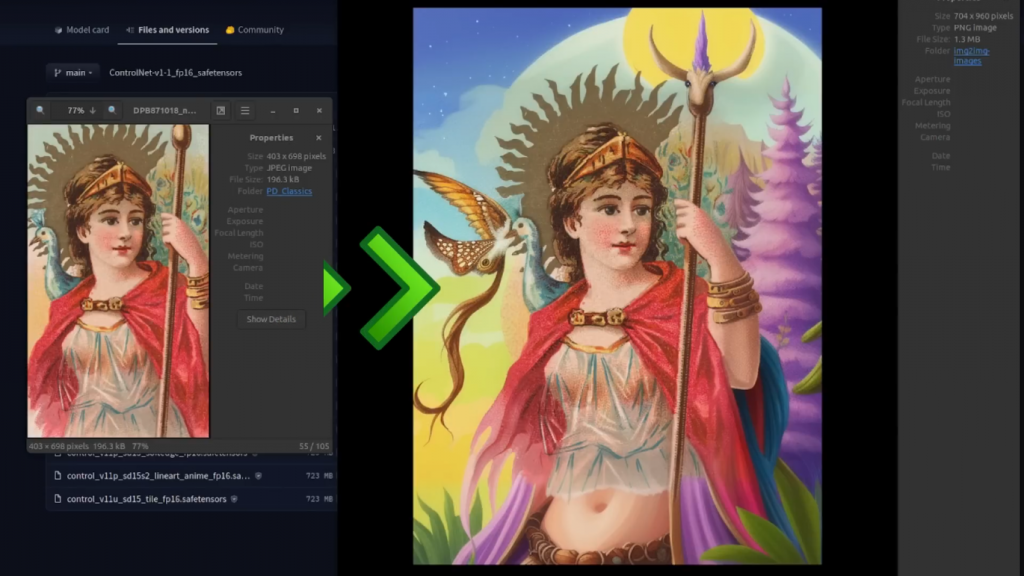Screen dimensions: 1024x576
Task: Click the 723 MB size on tile_fp16 row
Action: pyautogui.click(x=319, y=499)
